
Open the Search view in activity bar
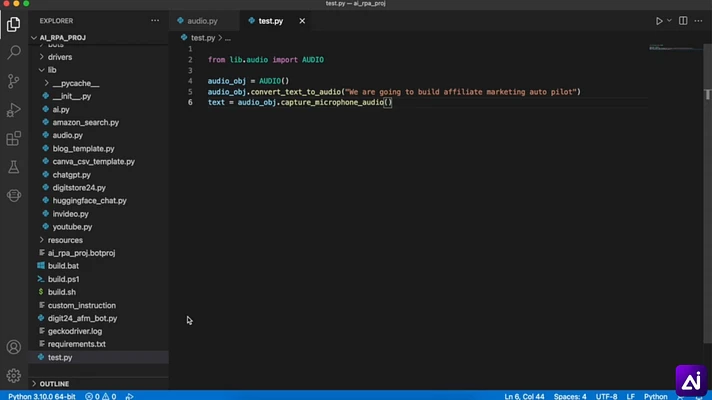point(14,53)
